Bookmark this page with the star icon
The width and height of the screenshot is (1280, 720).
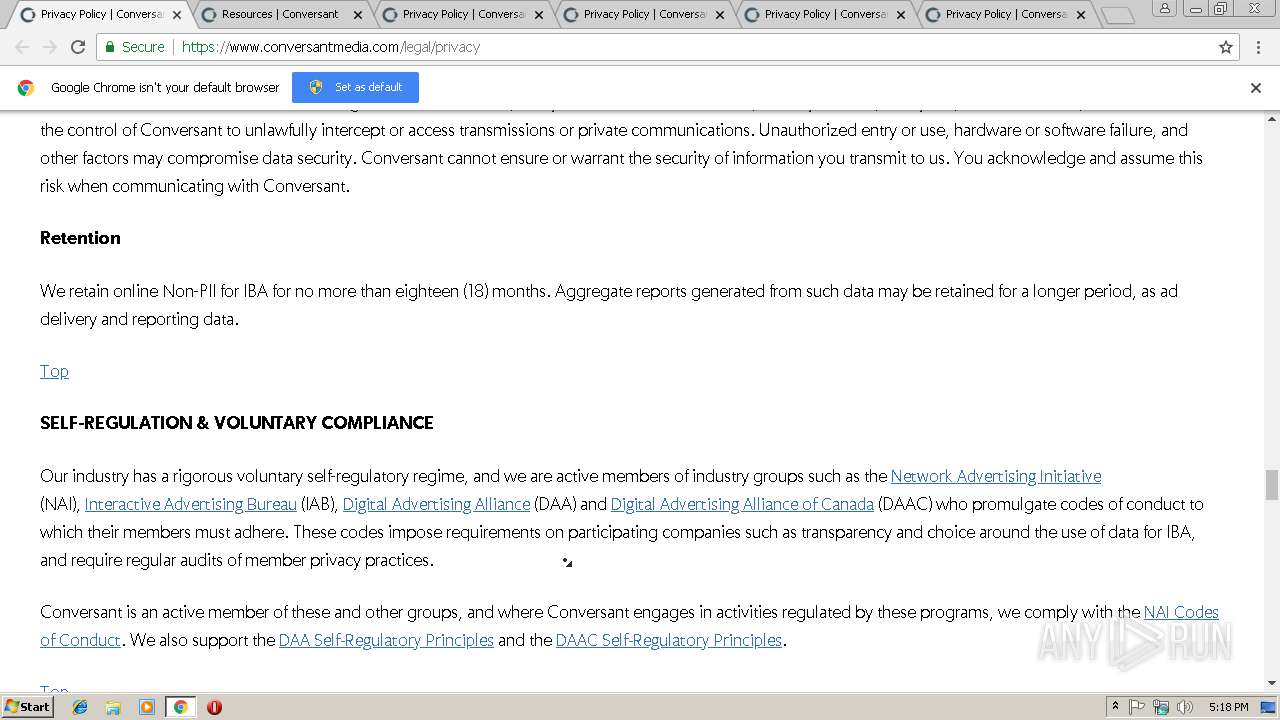pyautogui.click(x=1226, y=47)
